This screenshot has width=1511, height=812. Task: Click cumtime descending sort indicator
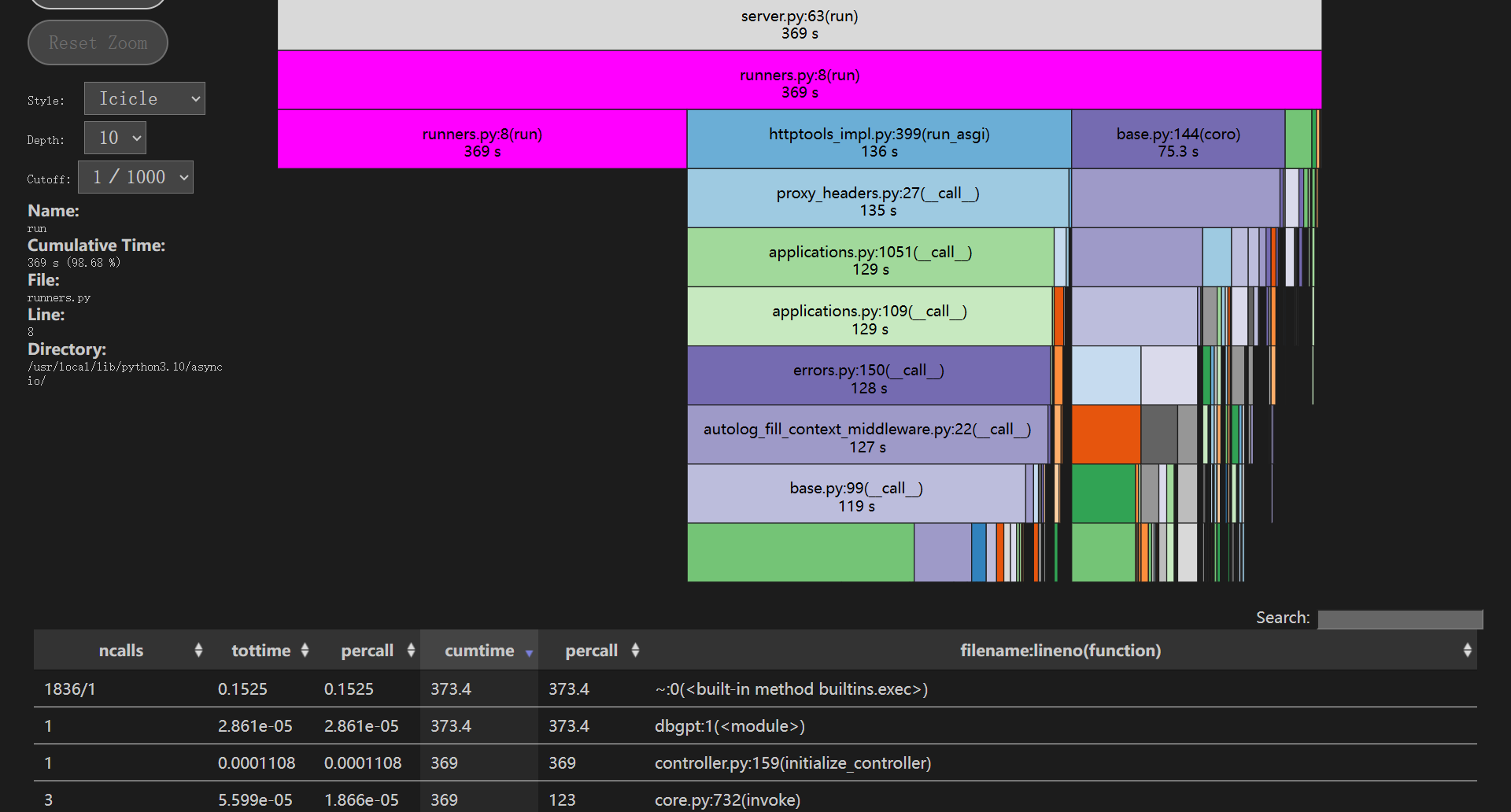coord(529,652)
